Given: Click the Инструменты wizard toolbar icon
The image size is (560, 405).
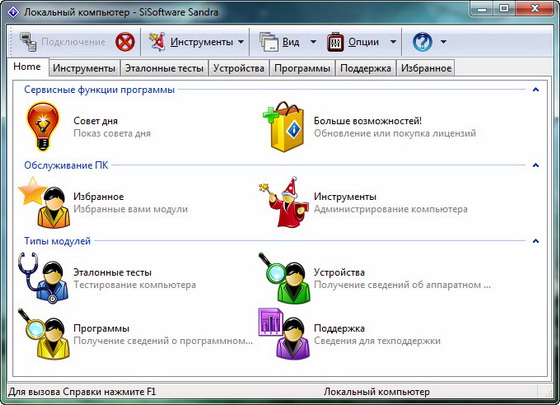Looking at the screenshot, I should [157, 42].
